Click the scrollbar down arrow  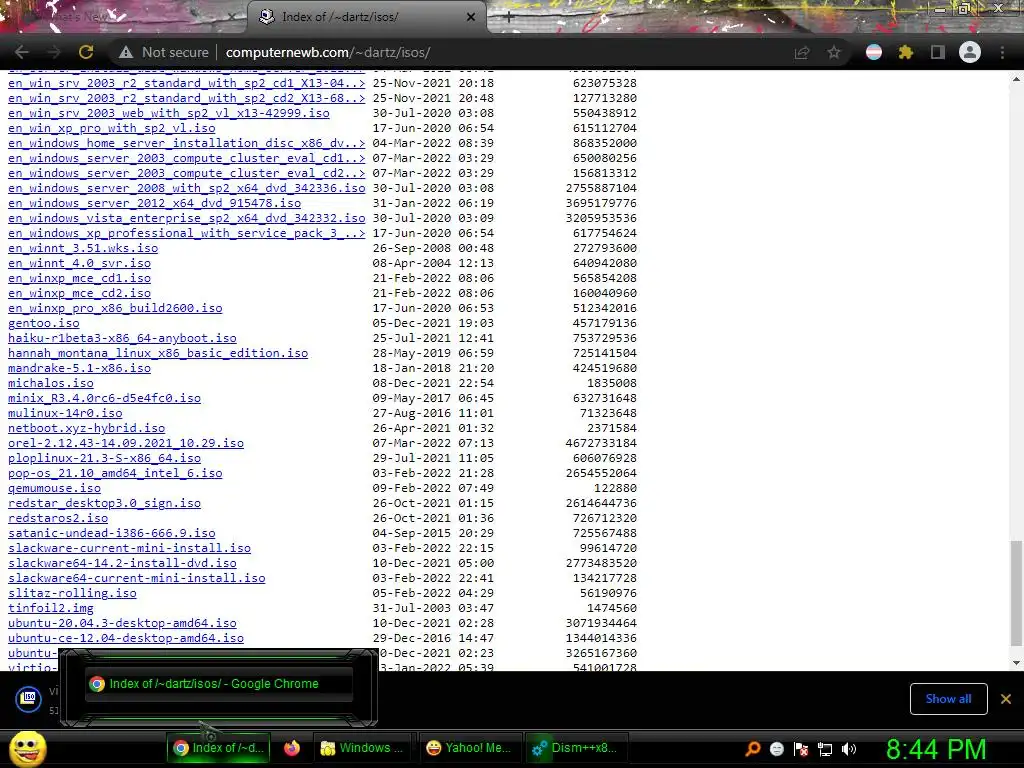[x=1016, y=663]
